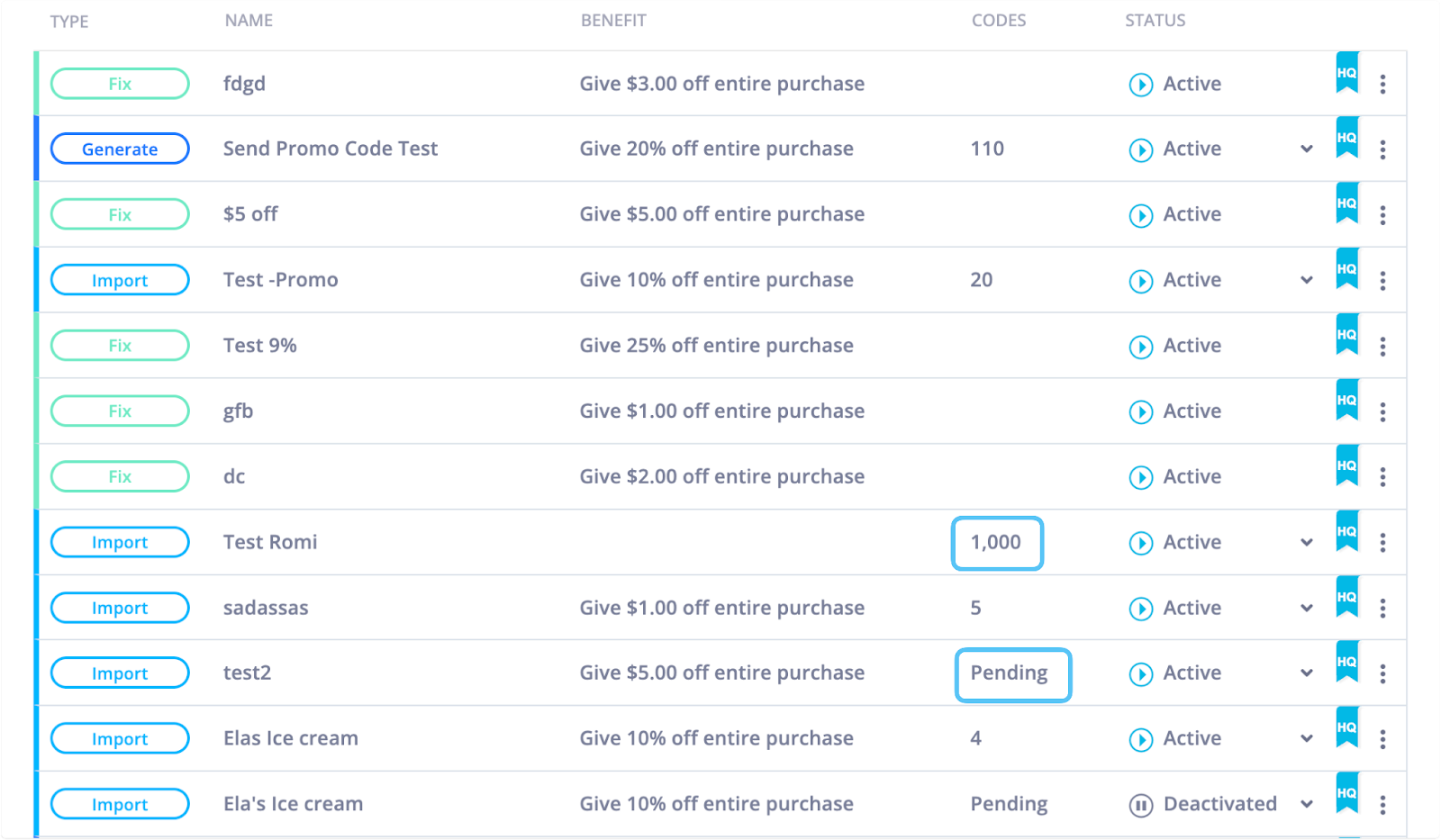Sort by the NAME column header

pos(249,21)
